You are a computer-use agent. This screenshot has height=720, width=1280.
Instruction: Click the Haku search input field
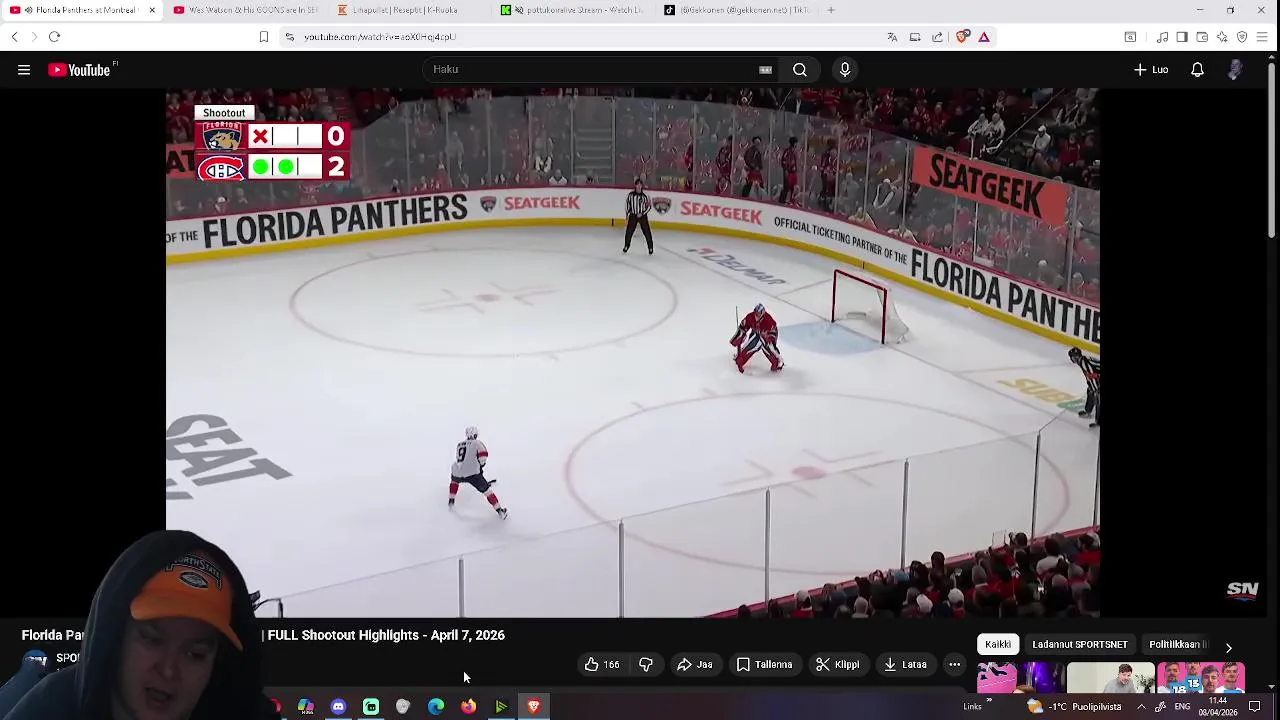[x=590, y=69]
